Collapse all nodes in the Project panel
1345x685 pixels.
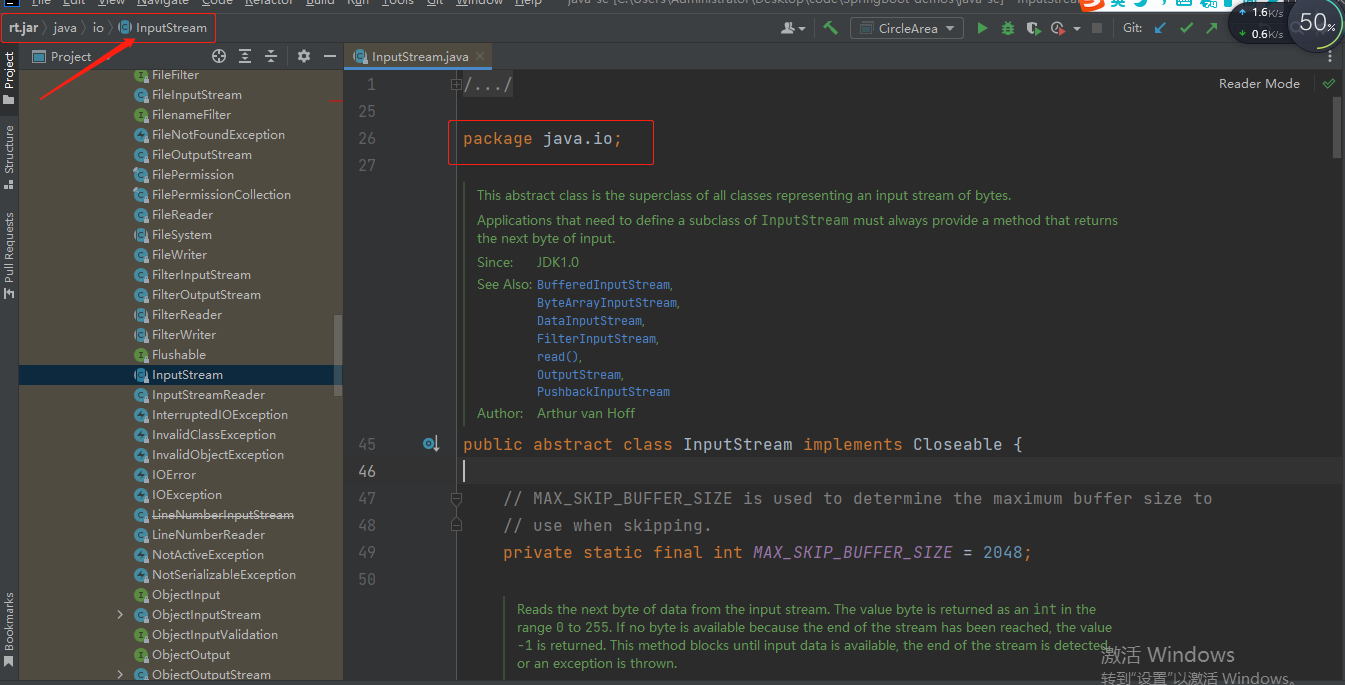point(270,57)
